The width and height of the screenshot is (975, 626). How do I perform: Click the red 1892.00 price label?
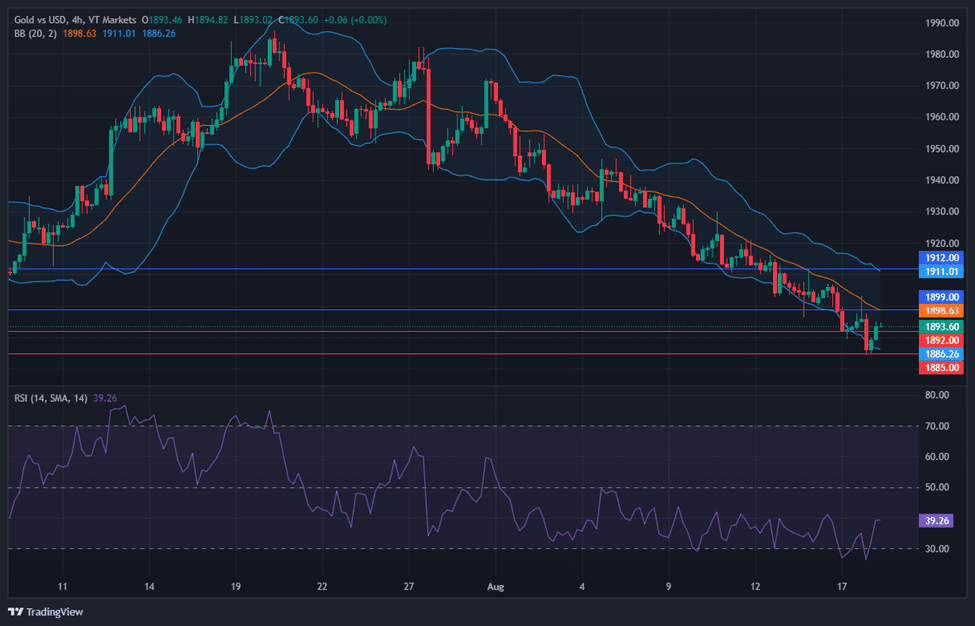click(940, 340)
